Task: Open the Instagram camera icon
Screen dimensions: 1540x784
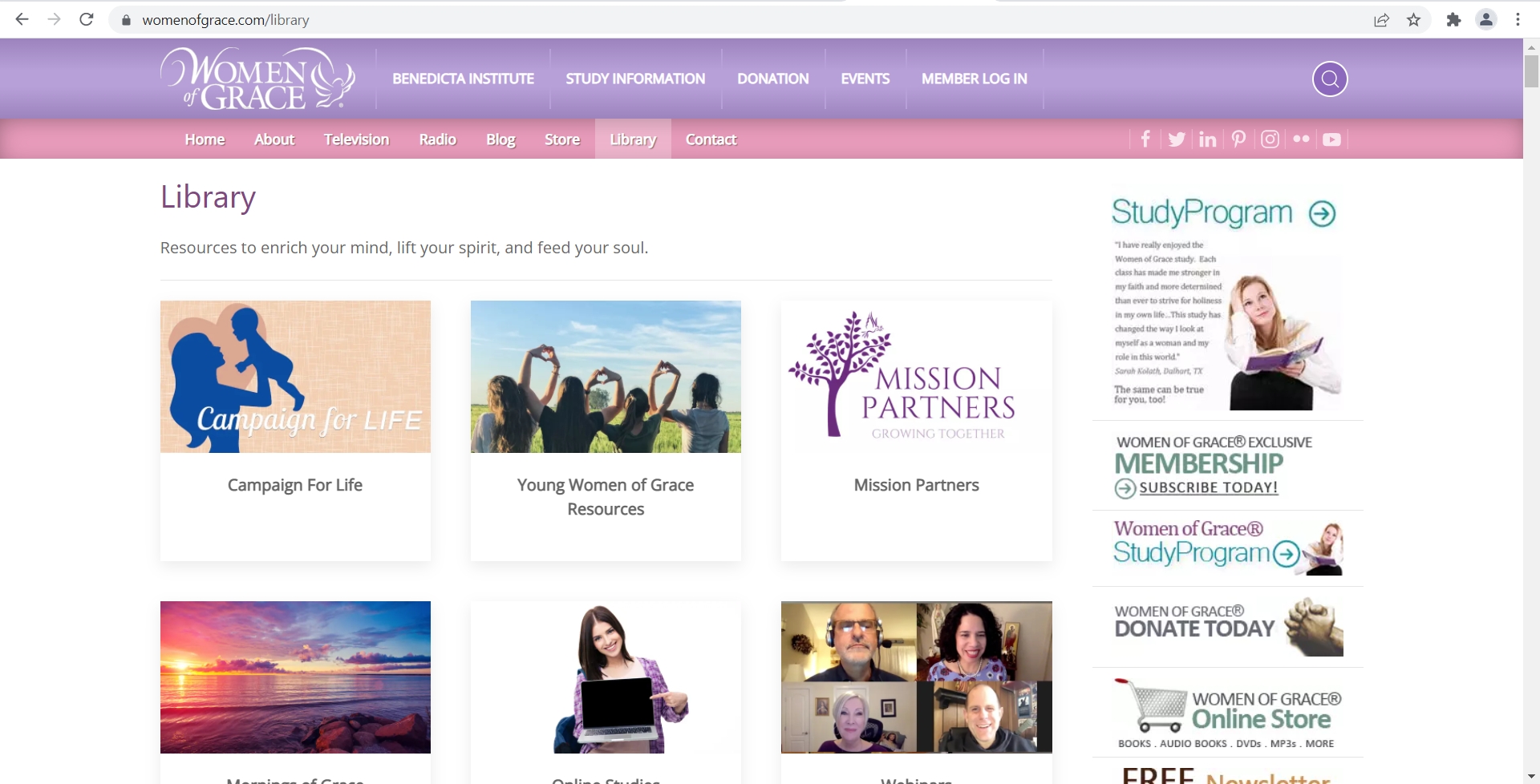Action: point(1270,139)
